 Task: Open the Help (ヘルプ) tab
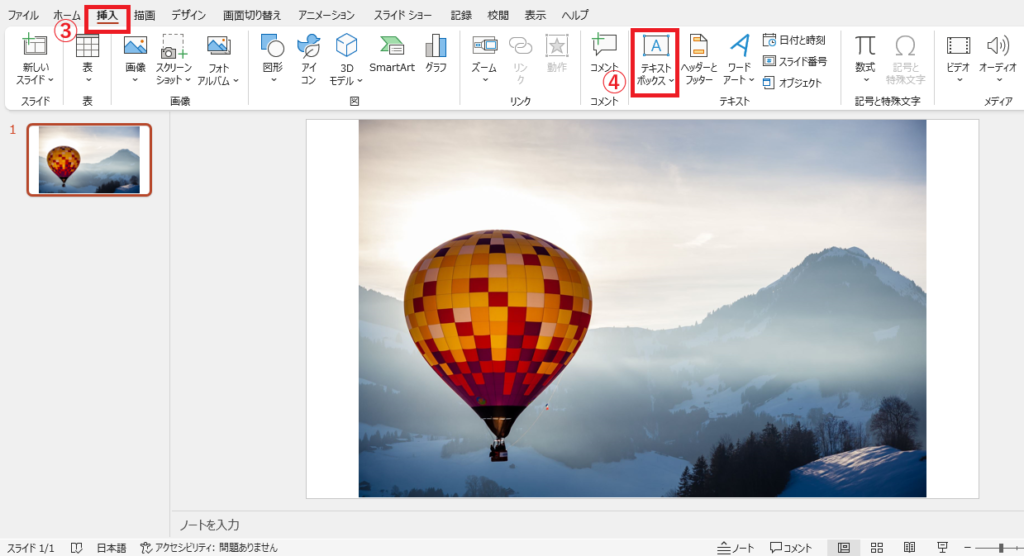[575, 15]
